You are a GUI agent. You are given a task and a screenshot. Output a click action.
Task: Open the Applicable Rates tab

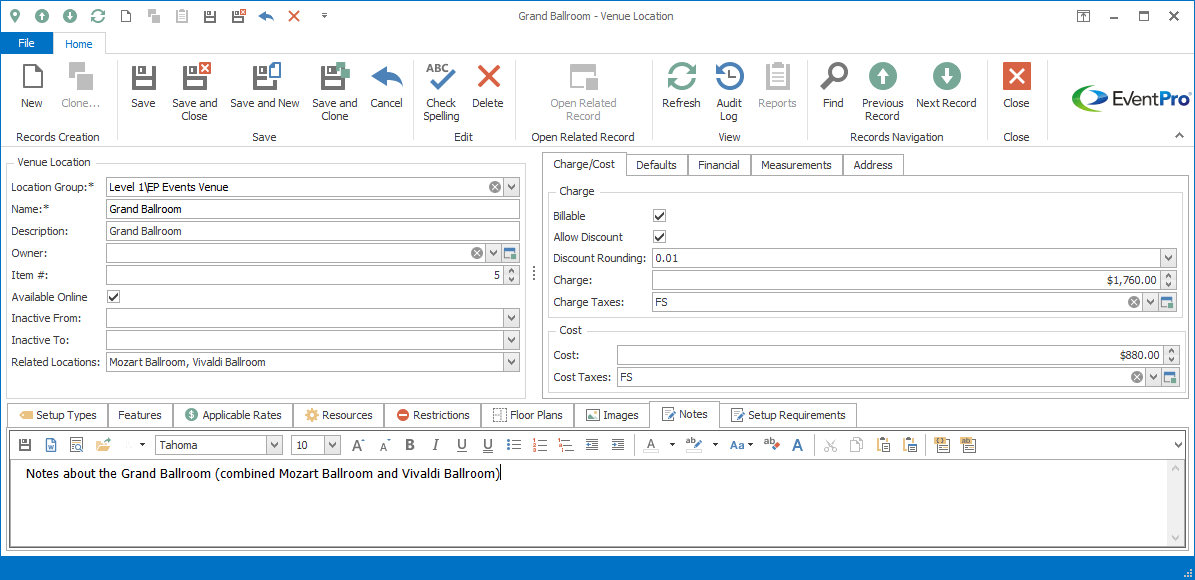[x=233, y=415]
